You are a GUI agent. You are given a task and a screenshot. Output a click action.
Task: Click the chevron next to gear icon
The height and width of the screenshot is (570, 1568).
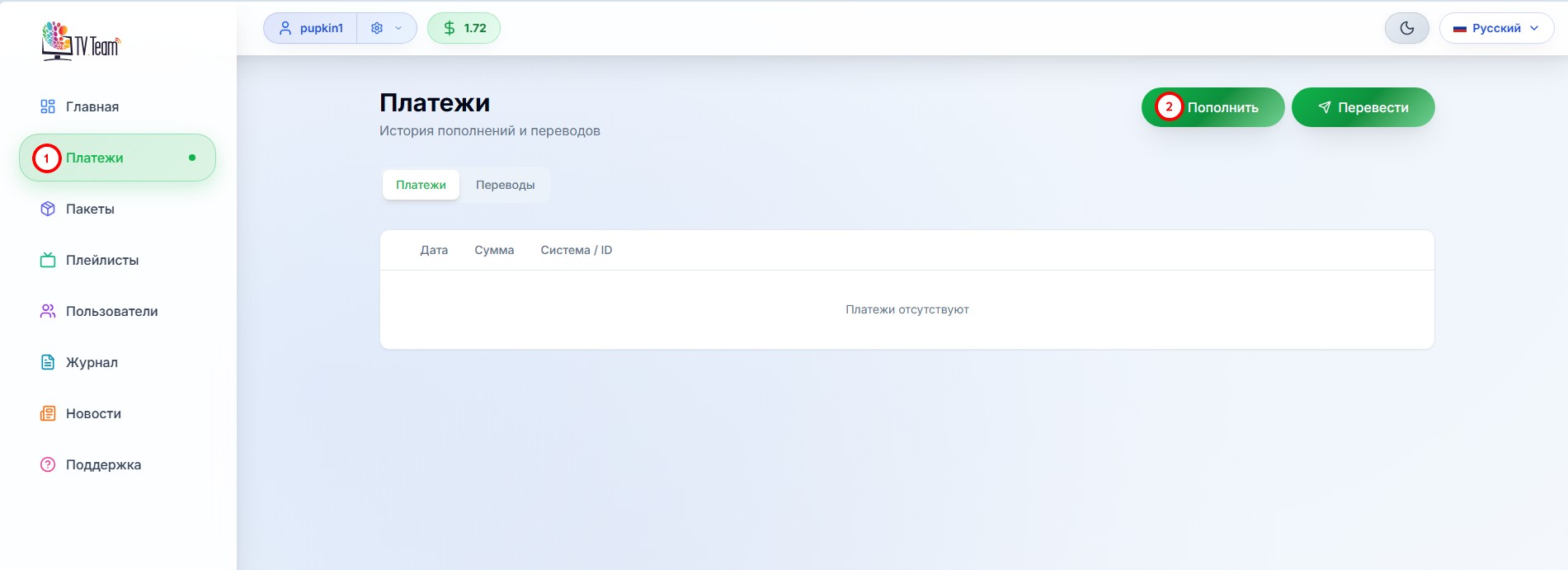point(398,28)
